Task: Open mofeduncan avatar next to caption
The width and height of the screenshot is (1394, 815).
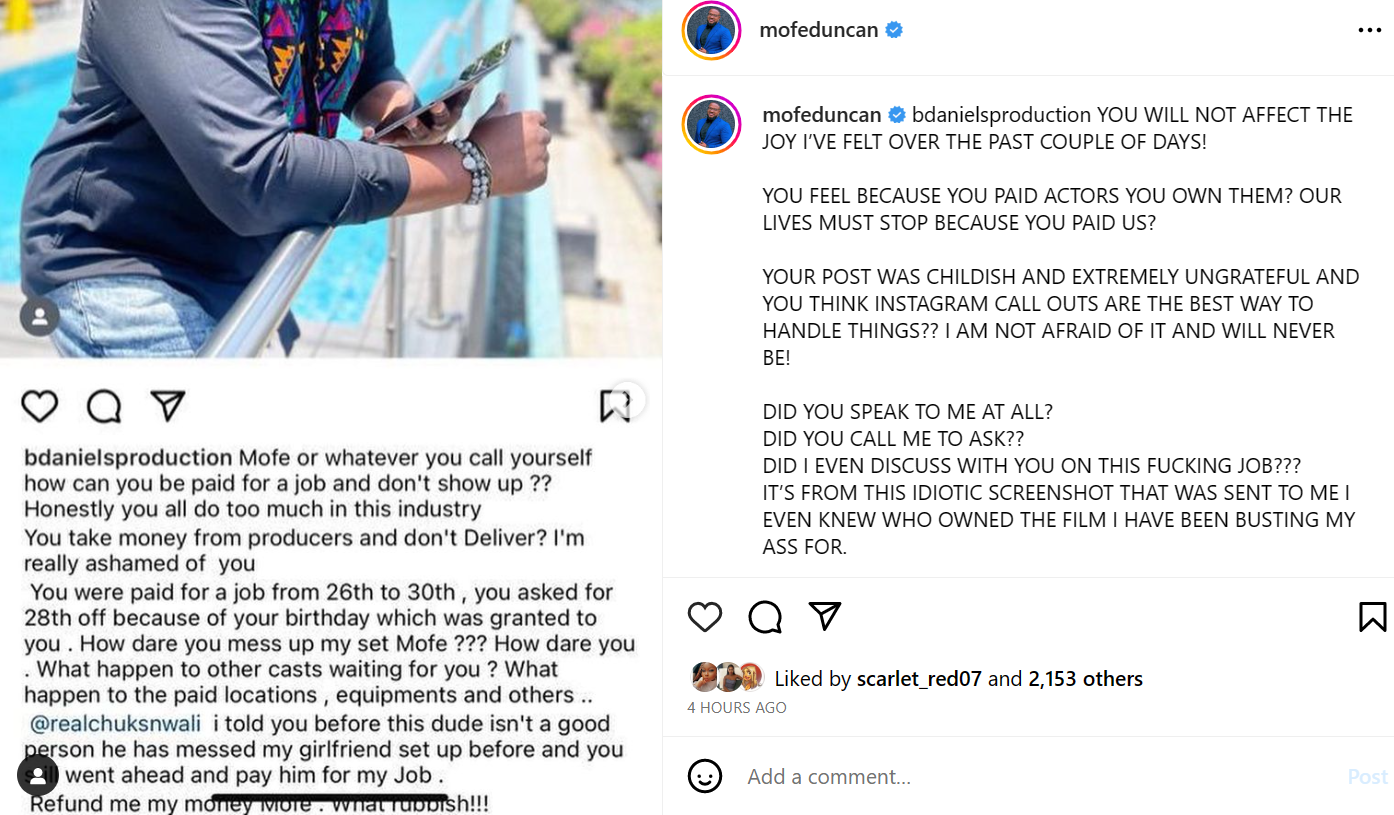Action: pos(711,125)
